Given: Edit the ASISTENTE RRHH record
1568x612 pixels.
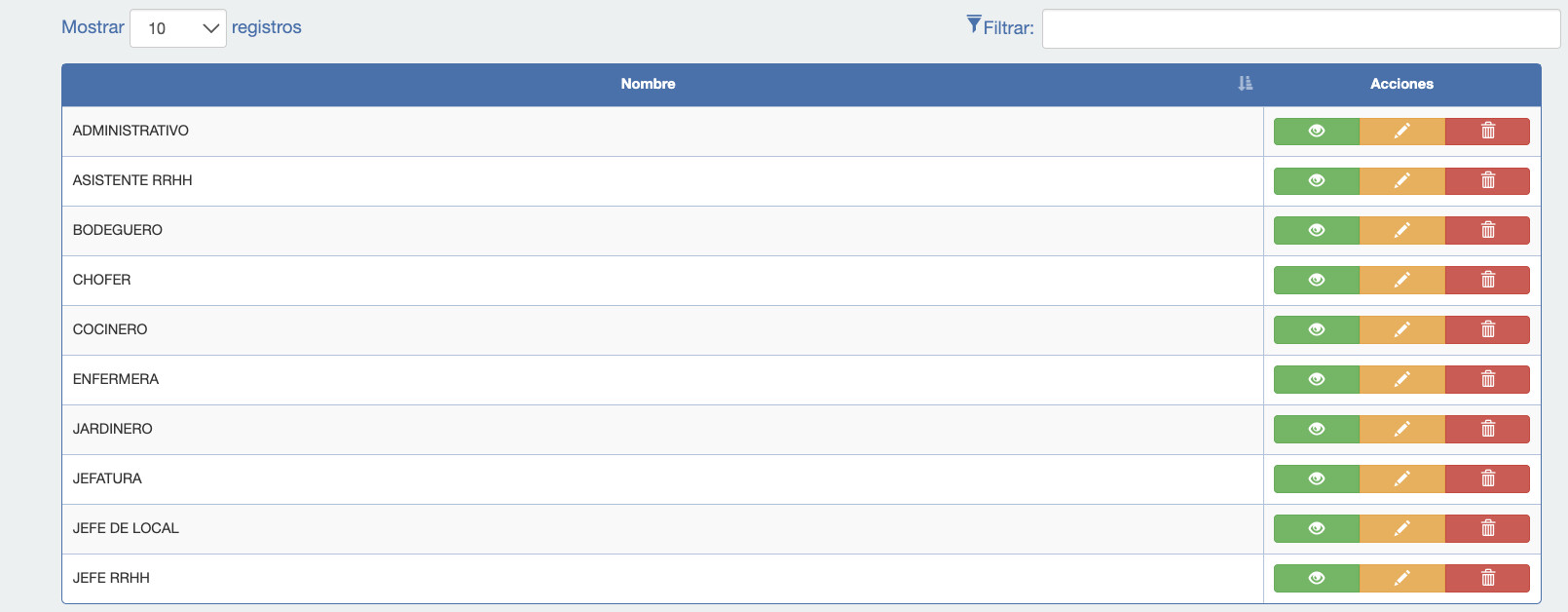Looking at the screenshot, I should [x=1401, y=181].
